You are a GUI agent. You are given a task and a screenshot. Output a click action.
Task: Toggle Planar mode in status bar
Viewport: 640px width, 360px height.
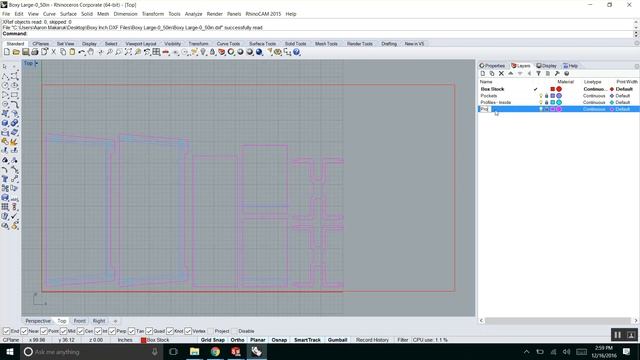click(258, 340)
